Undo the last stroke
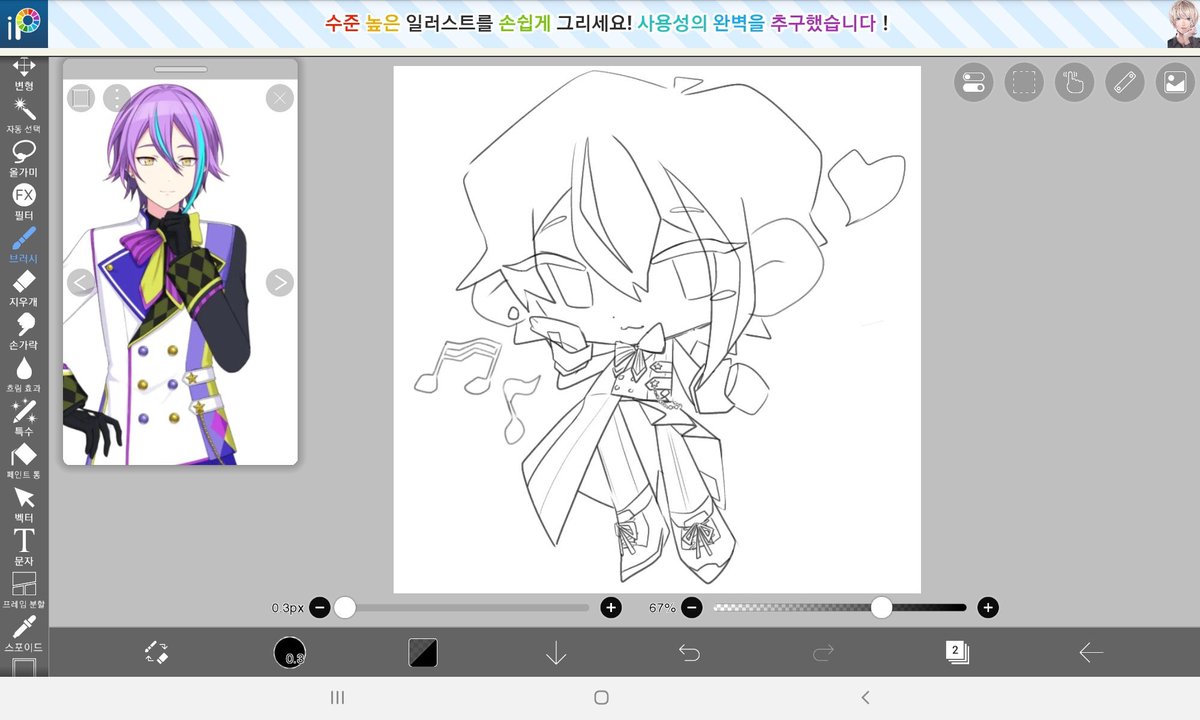Image resolution: width=1200 pixels, height=720 pixels. click(x=689, y=653)
